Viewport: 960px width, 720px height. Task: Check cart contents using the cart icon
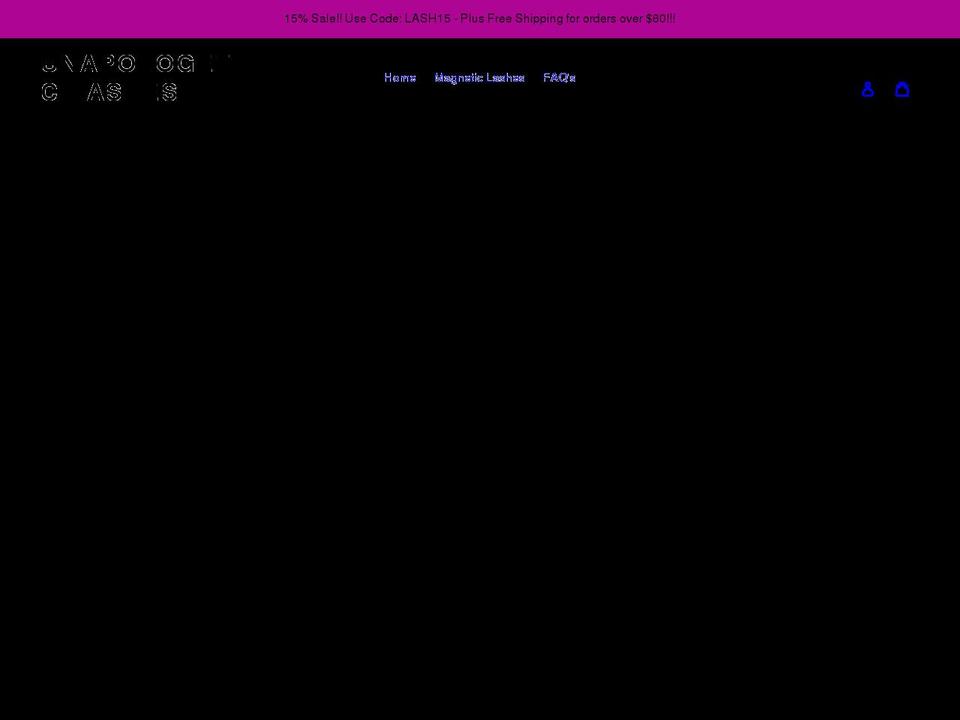[x=902, y=89]
